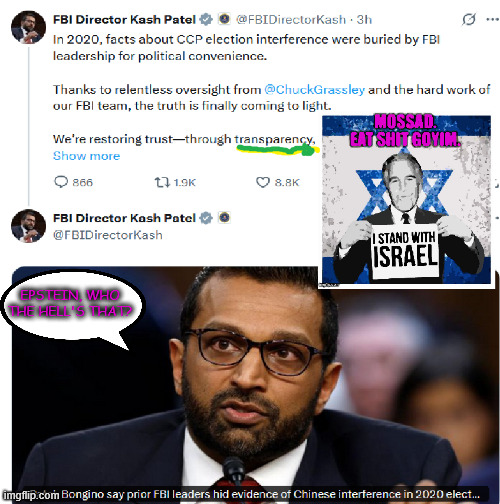Viewport: 500px width, 504px height.
Task: Click the top blue verified checkmark badge
Action: (206, 19)
